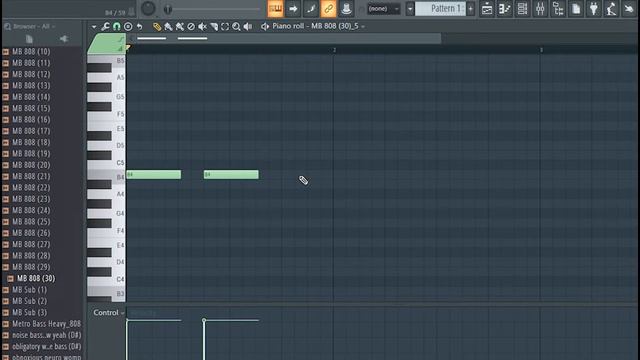
Task: Select the second B4 note
Action: tap(231, 175)
